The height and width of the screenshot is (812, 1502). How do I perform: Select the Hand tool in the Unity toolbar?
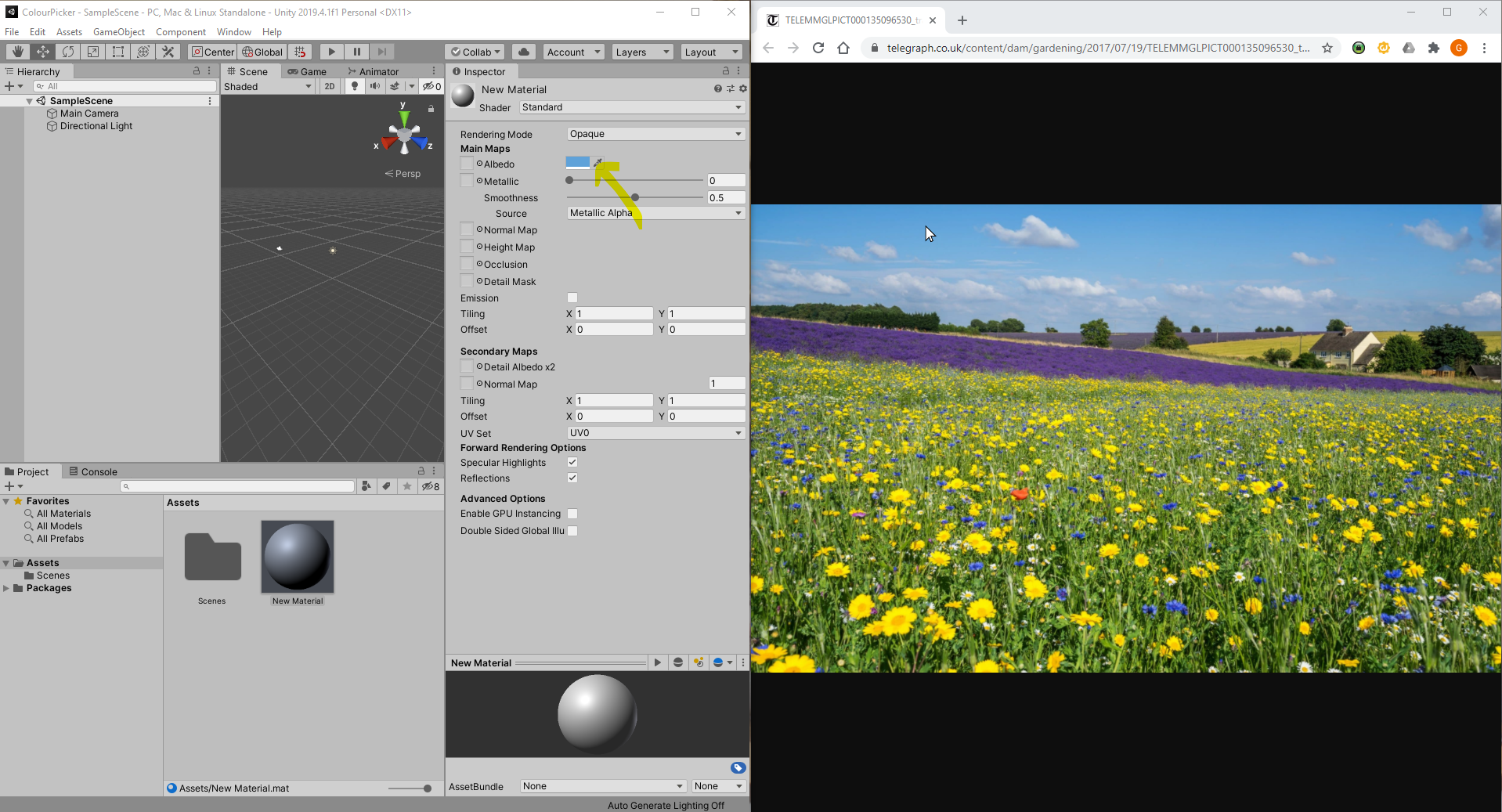point(16,51)
